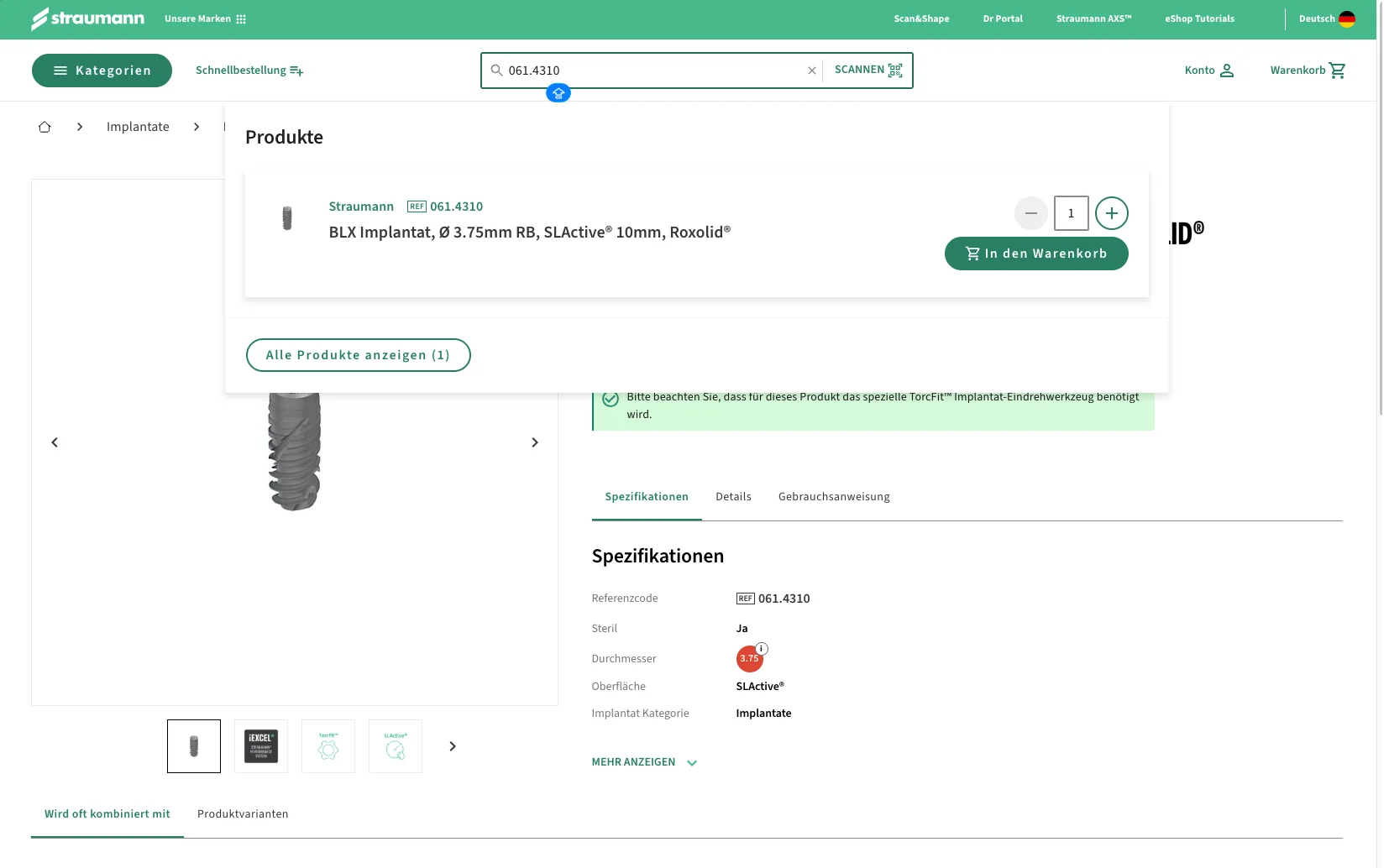Switch to Details tab
This screenshot has height=868, width=1389.
coord(733,497)
